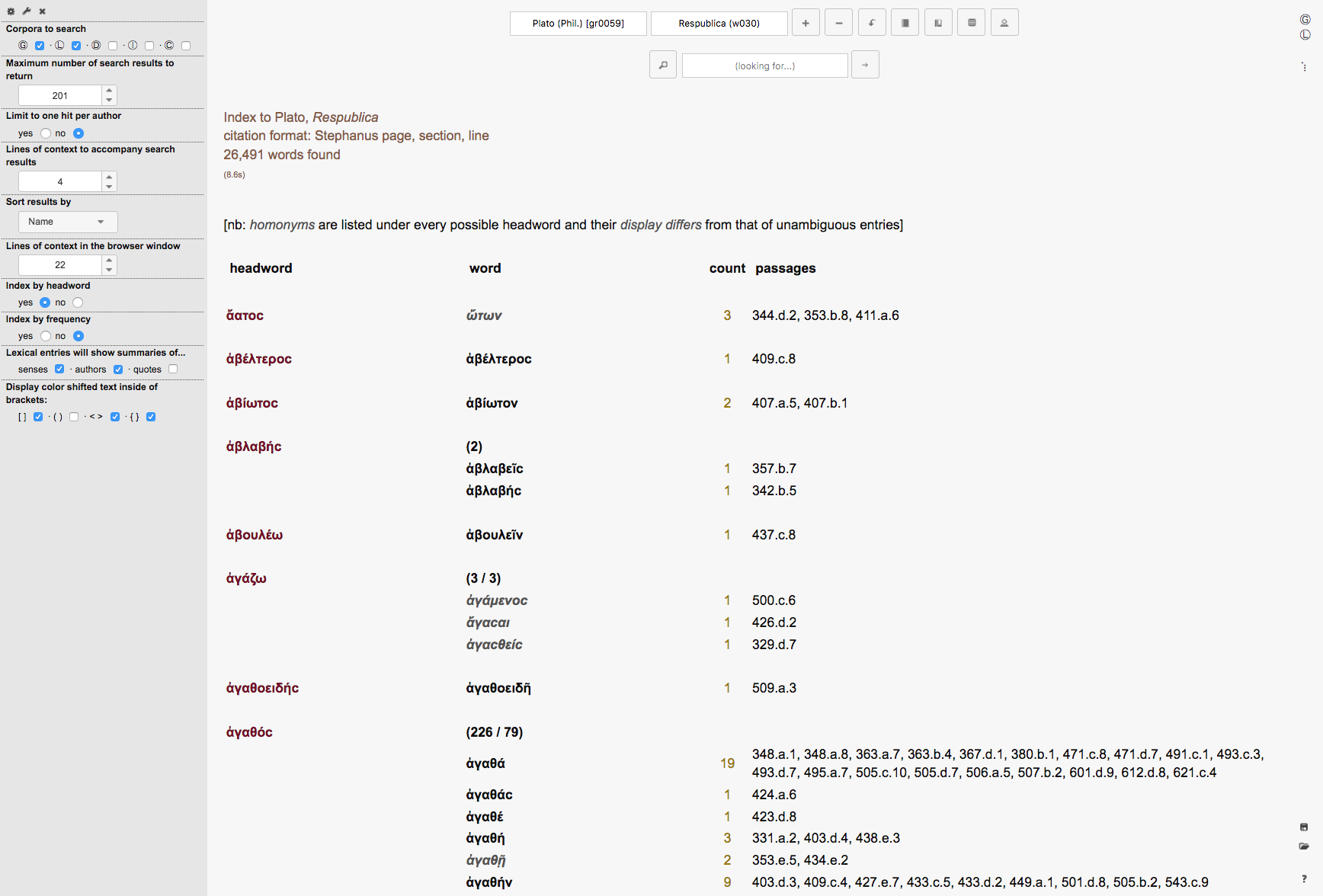Select 'no' for Index by headword

(x=78, y=302)
